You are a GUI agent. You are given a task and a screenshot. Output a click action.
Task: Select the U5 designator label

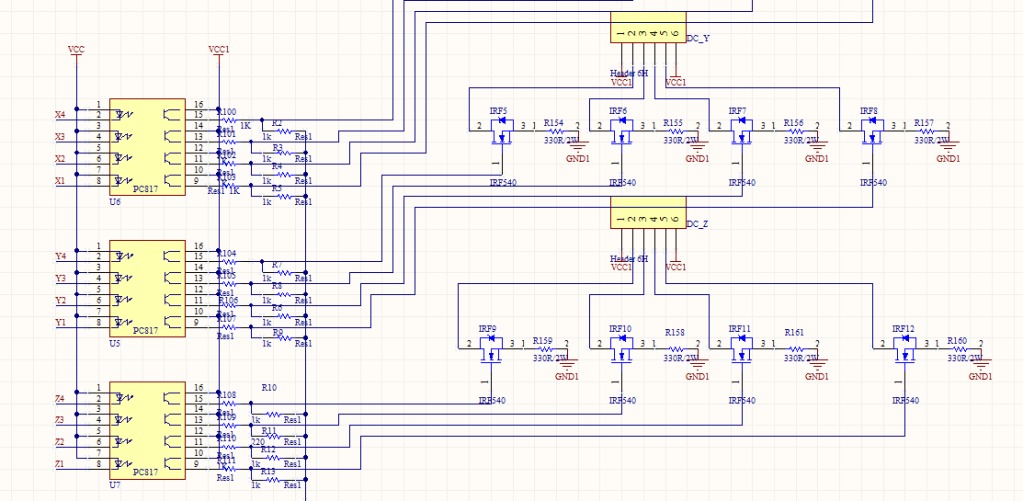pyautogui.click(x=115, y=343)
